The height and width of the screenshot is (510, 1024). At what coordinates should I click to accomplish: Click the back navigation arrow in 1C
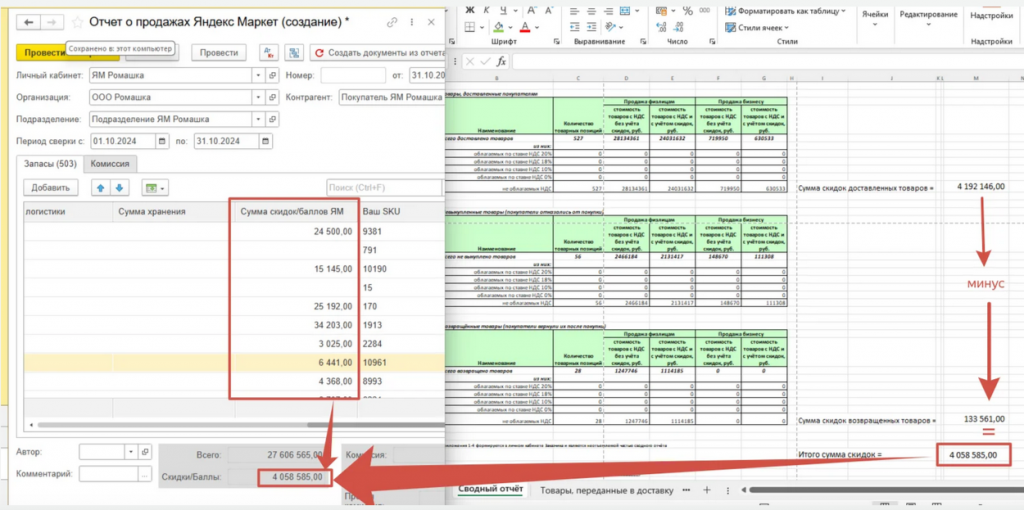[27, 21]
